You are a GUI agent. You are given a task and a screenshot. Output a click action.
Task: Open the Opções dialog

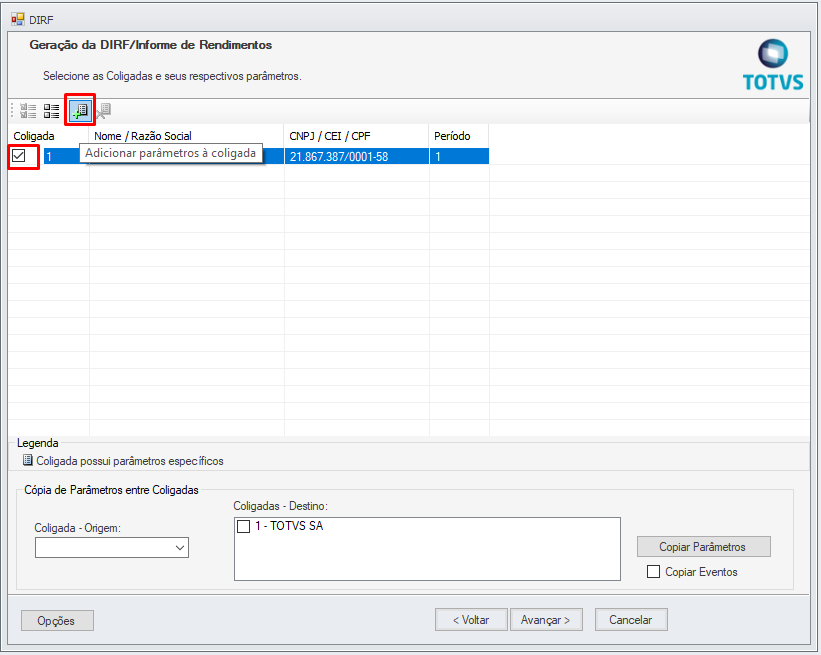pyautogui.click(x=56, y=620)
